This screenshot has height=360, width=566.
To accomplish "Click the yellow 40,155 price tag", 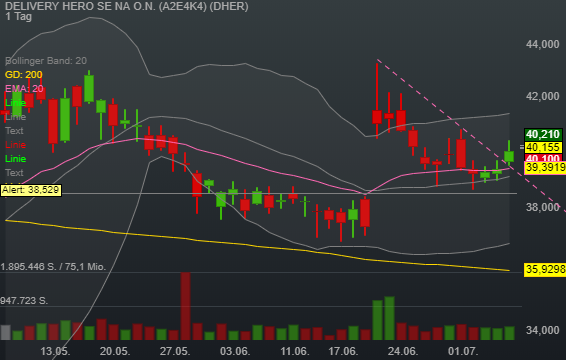I will click(x=543, y=147).
